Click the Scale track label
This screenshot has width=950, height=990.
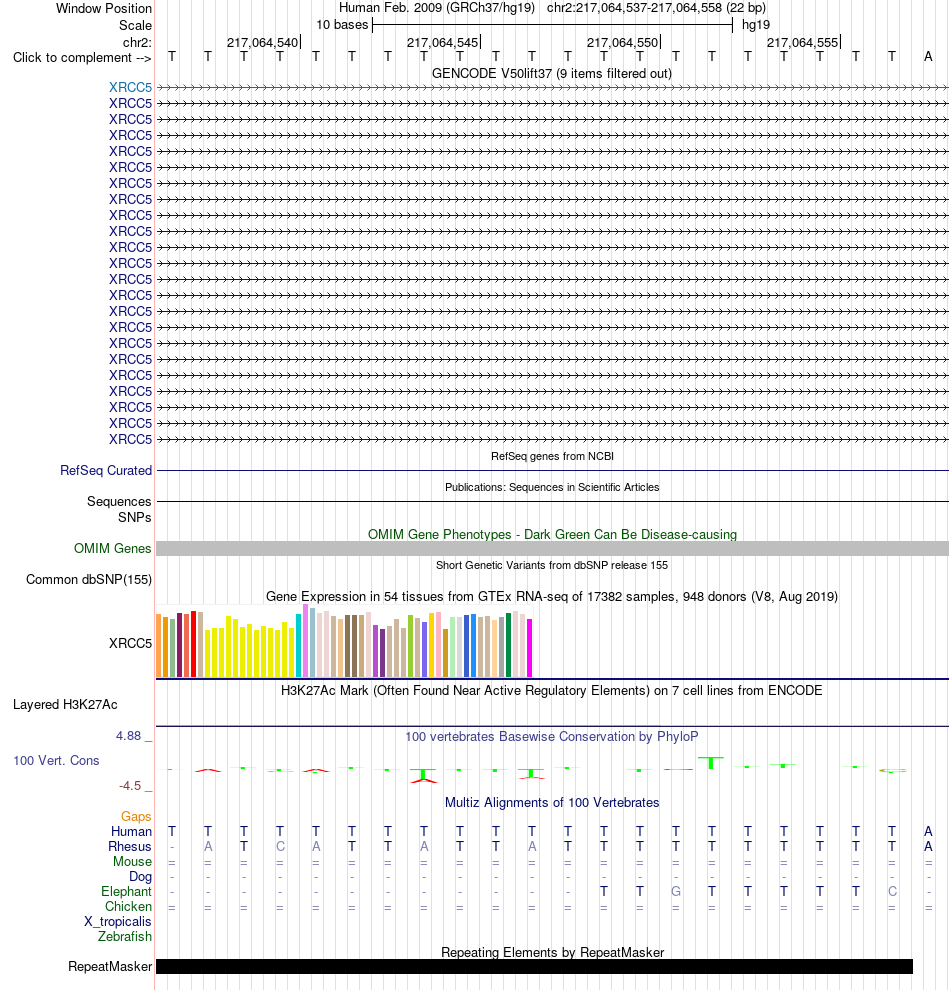[x=135, y=25]
